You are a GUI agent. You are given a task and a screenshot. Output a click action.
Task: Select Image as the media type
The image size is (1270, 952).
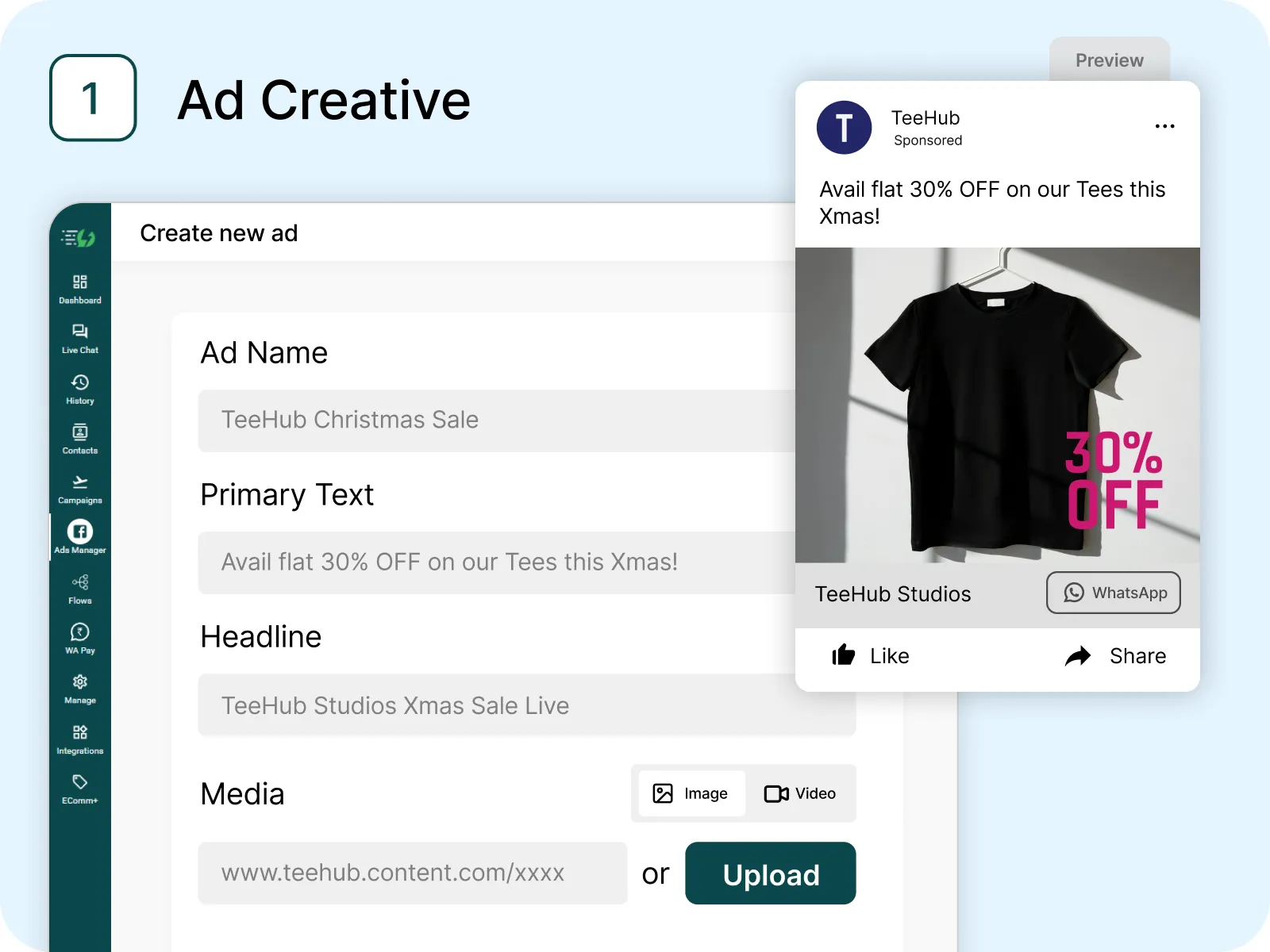point(691,793)
